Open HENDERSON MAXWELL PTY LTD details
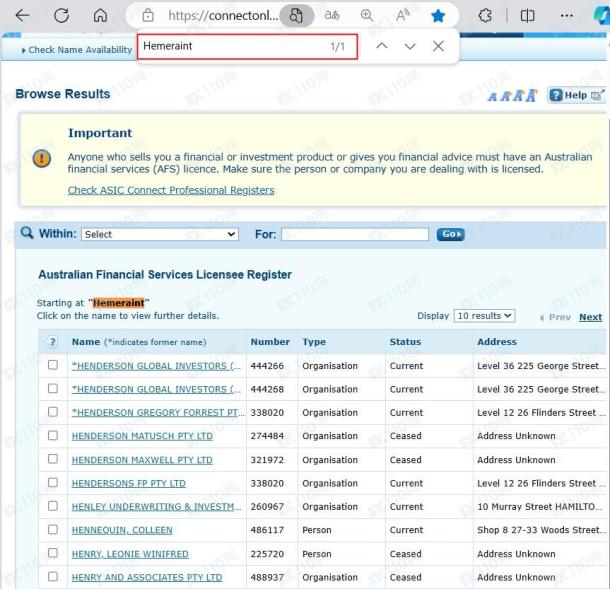Image resolution: width=610 pixels, height=589 pixels. tap(142, 460)
